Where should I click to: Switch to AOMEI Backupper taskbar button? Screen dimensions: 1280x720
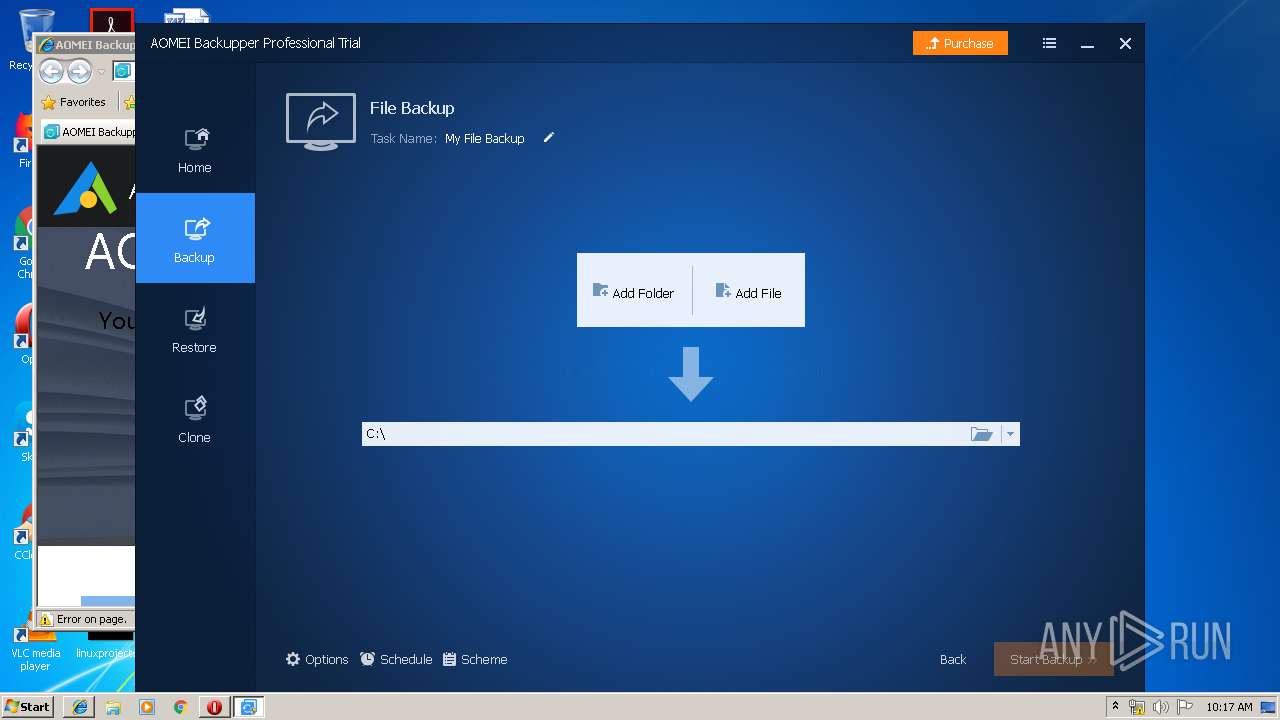248,707
